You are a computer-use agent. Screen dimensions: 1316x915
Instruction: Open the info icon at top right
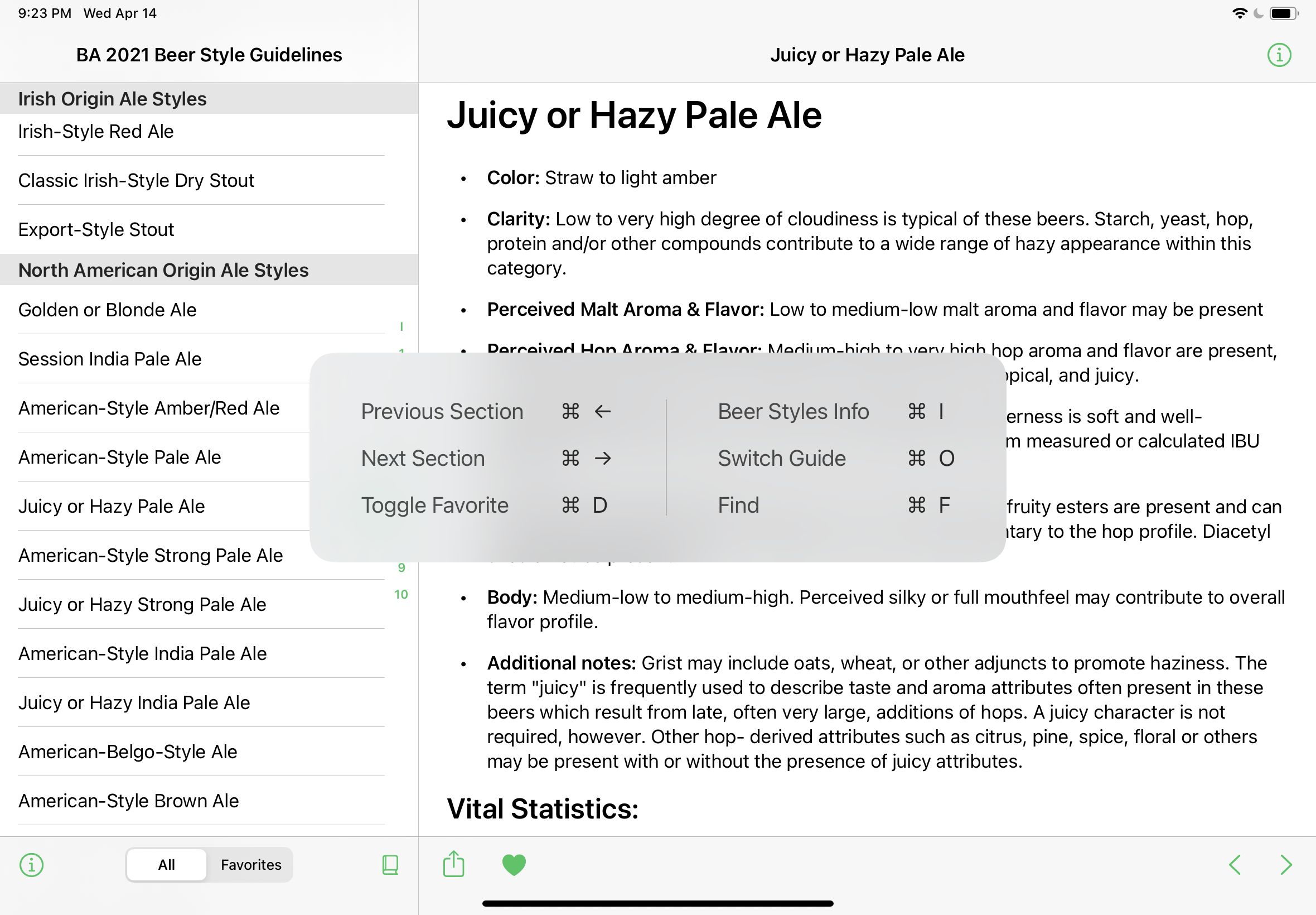click(x=1279, y=55)
